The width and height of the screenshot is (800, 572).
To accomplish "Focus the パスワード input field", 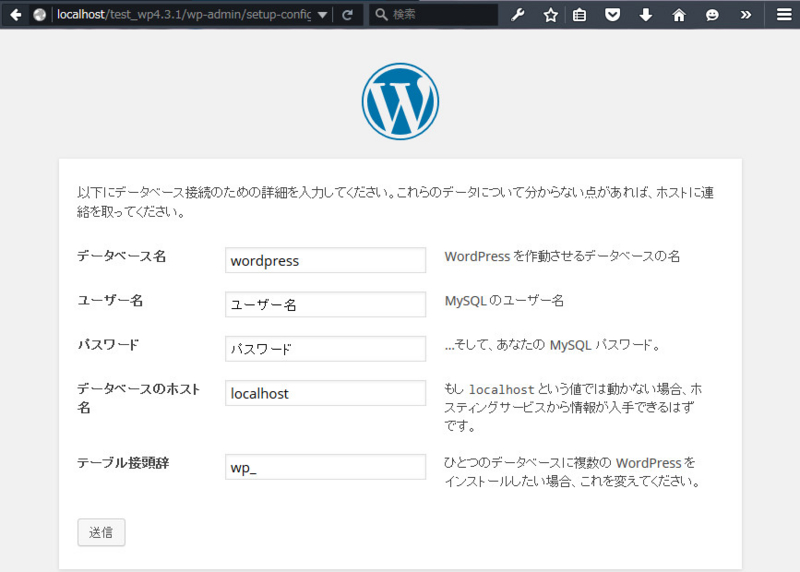I will (326, 349).
